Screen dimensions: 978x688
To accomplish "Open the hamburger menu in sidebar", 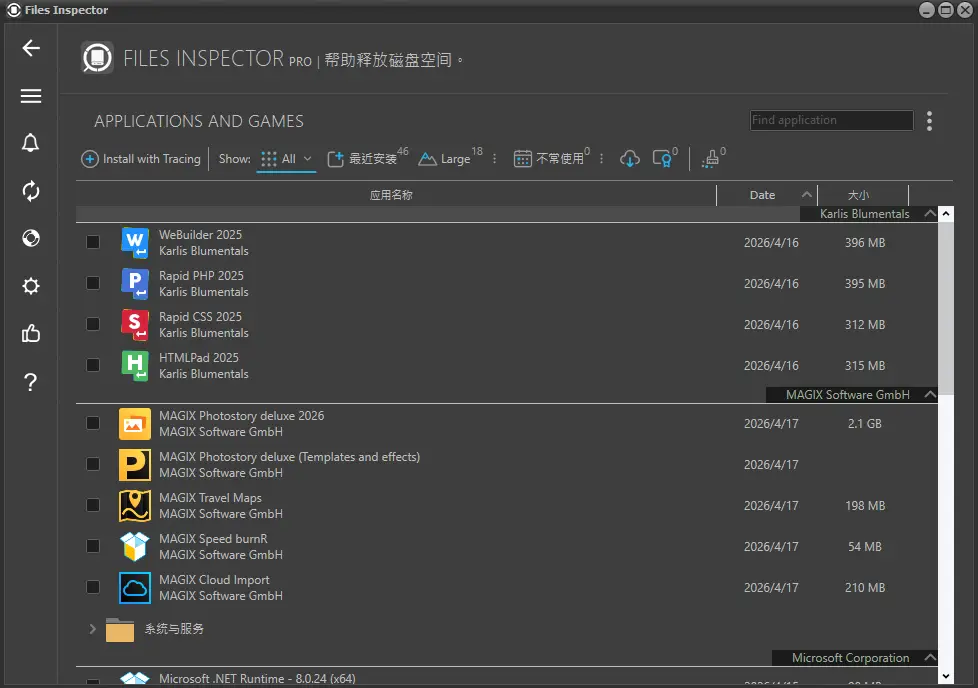I will coord(31,96).
